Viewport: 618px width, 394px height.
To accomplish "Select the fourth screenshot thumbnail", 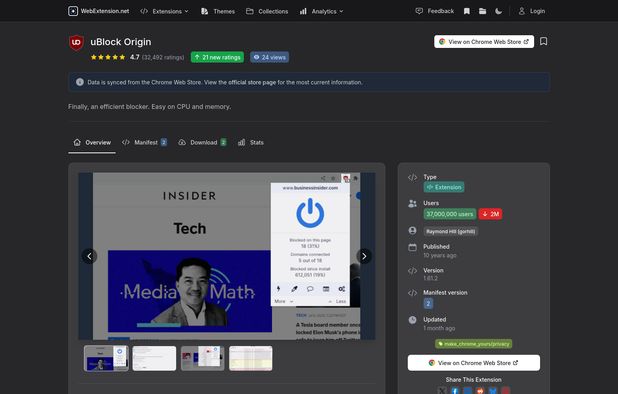I will [x=251, y=358].
